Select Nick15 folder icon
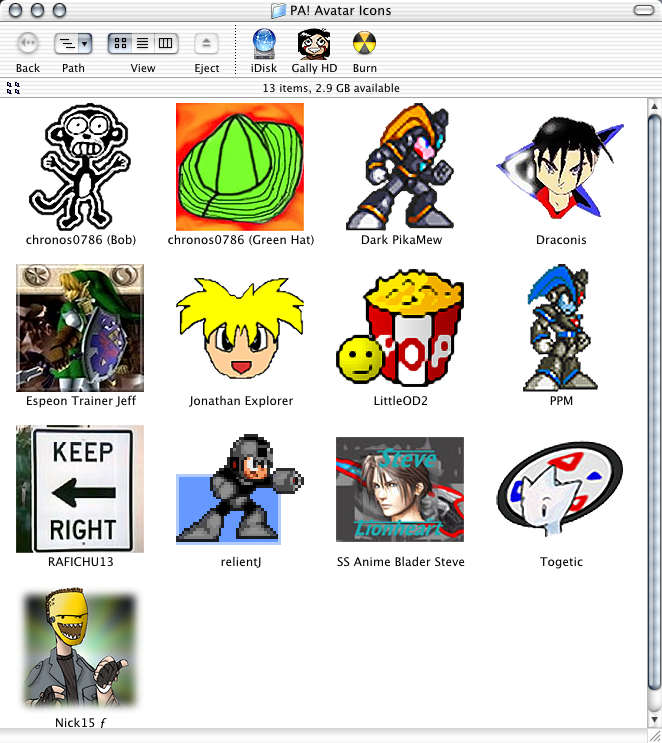662x743 pixels. pyautogui.click(x=80, y=650)
